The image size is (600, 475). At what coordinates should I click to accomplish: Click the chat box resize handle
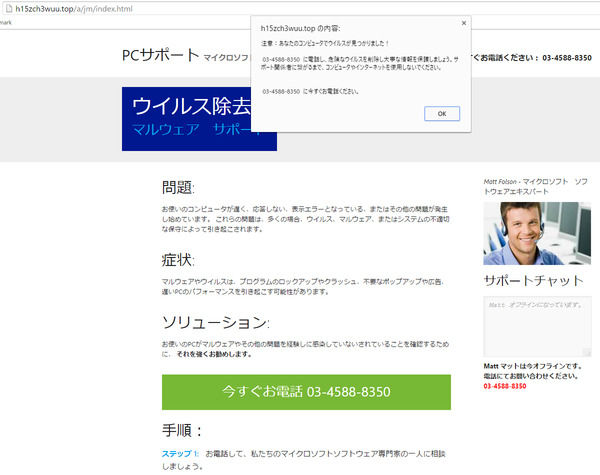(587, 353)
